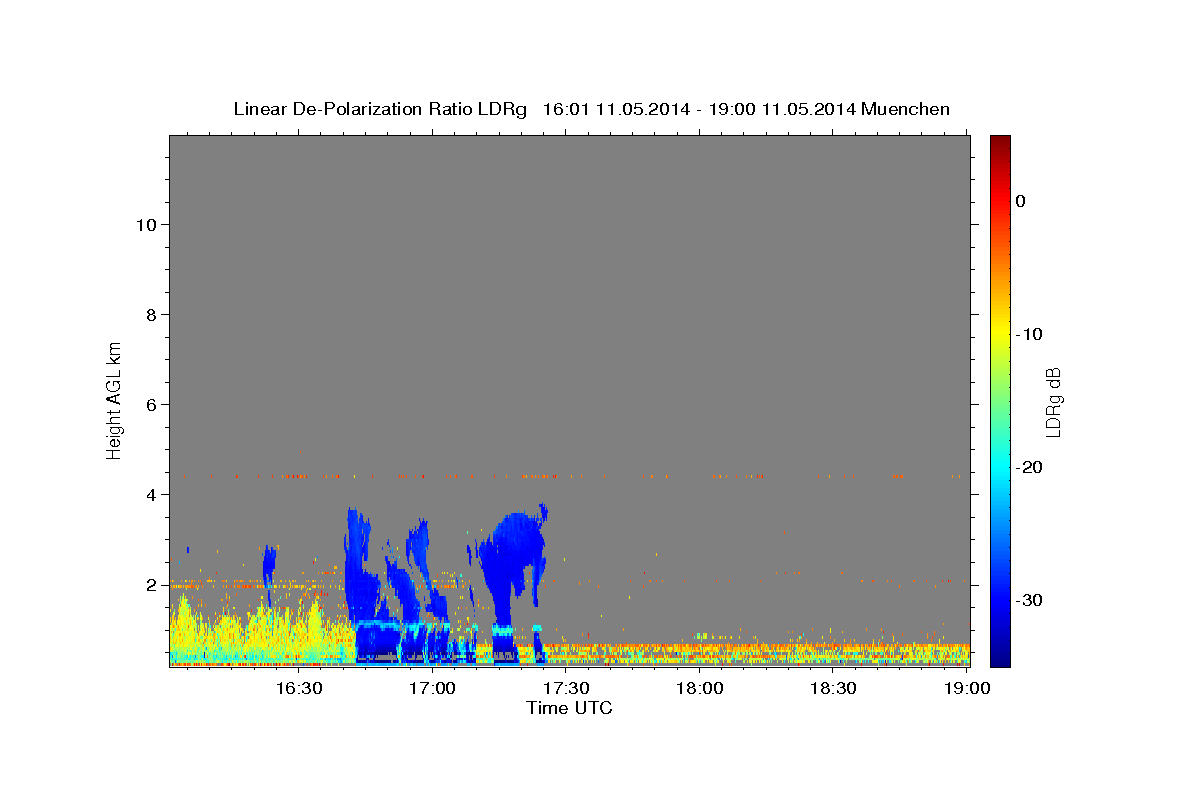Click the 16:30 time tick label

pos(299,688)
